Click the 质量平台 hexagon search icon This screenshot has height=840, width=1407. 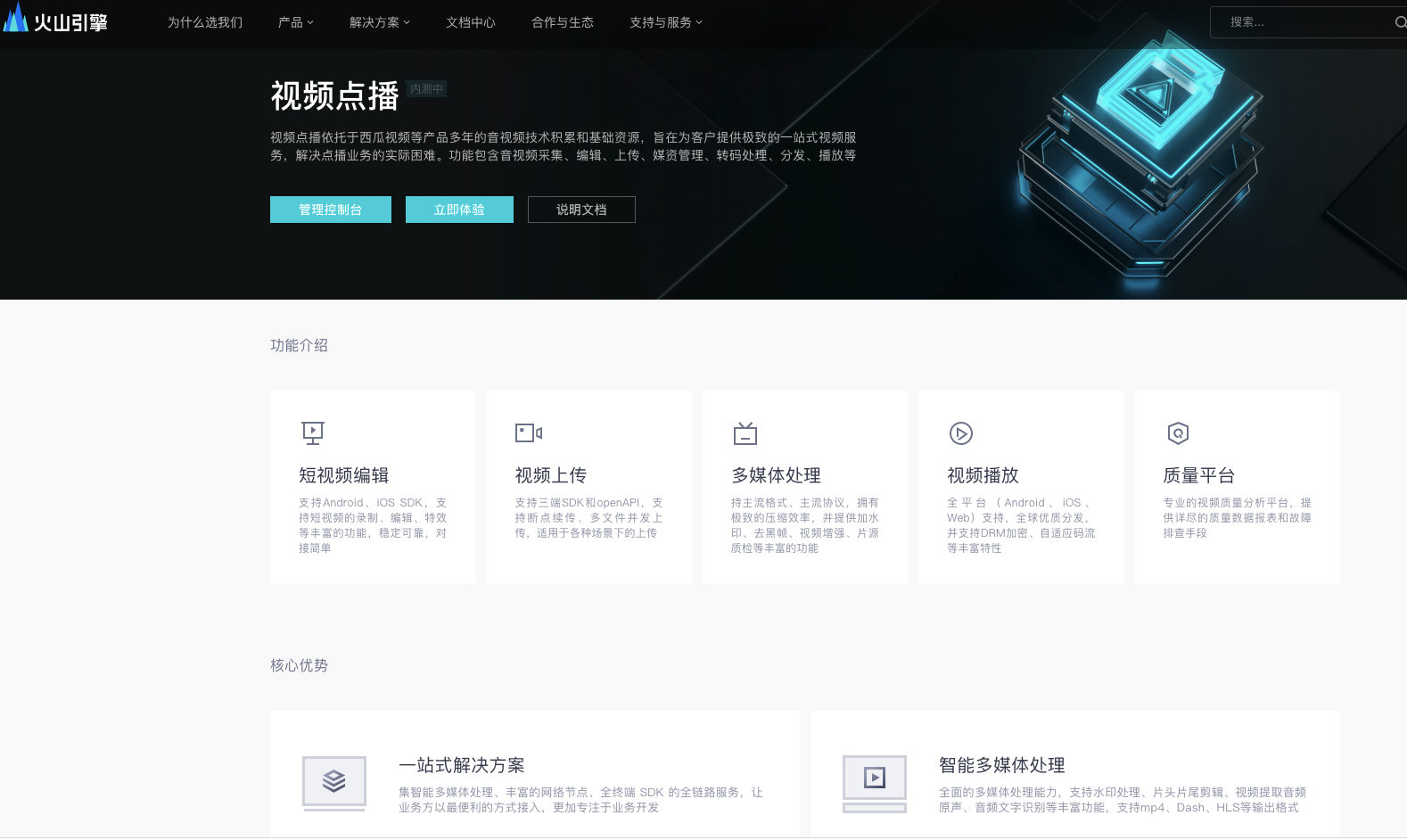coord(1178,433)
